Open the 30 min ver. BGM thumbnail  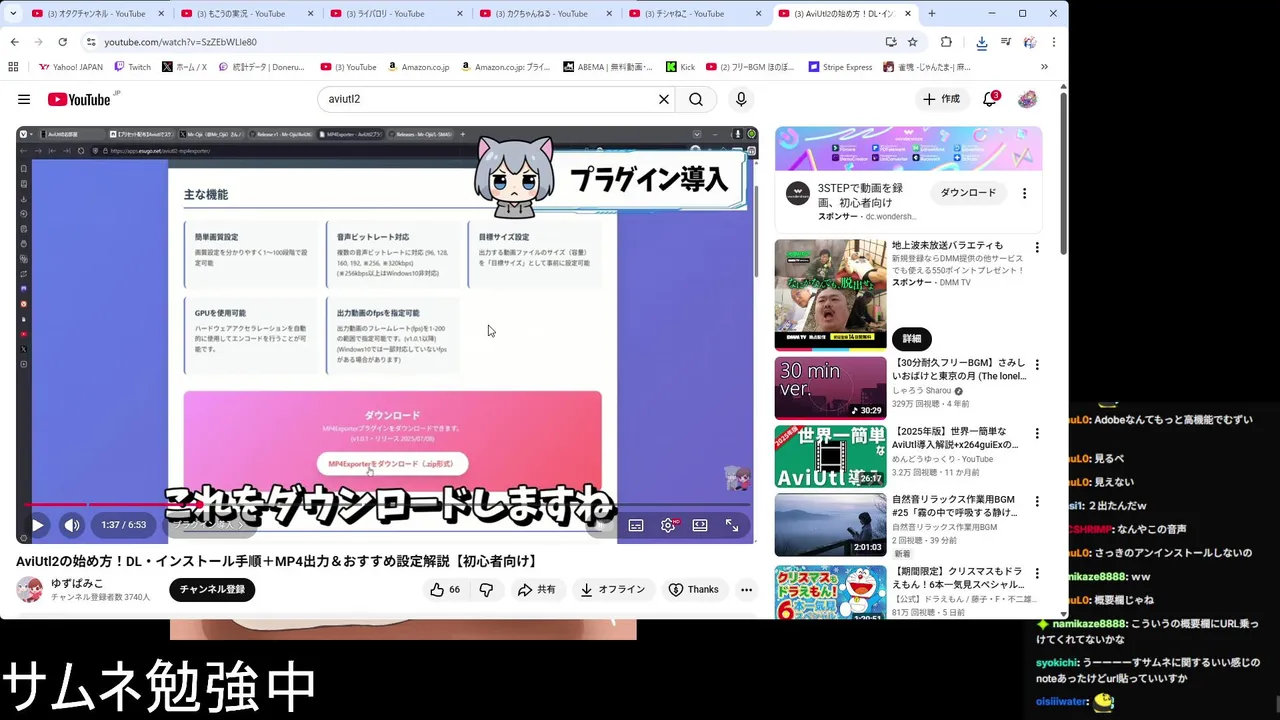coord(830,388)
